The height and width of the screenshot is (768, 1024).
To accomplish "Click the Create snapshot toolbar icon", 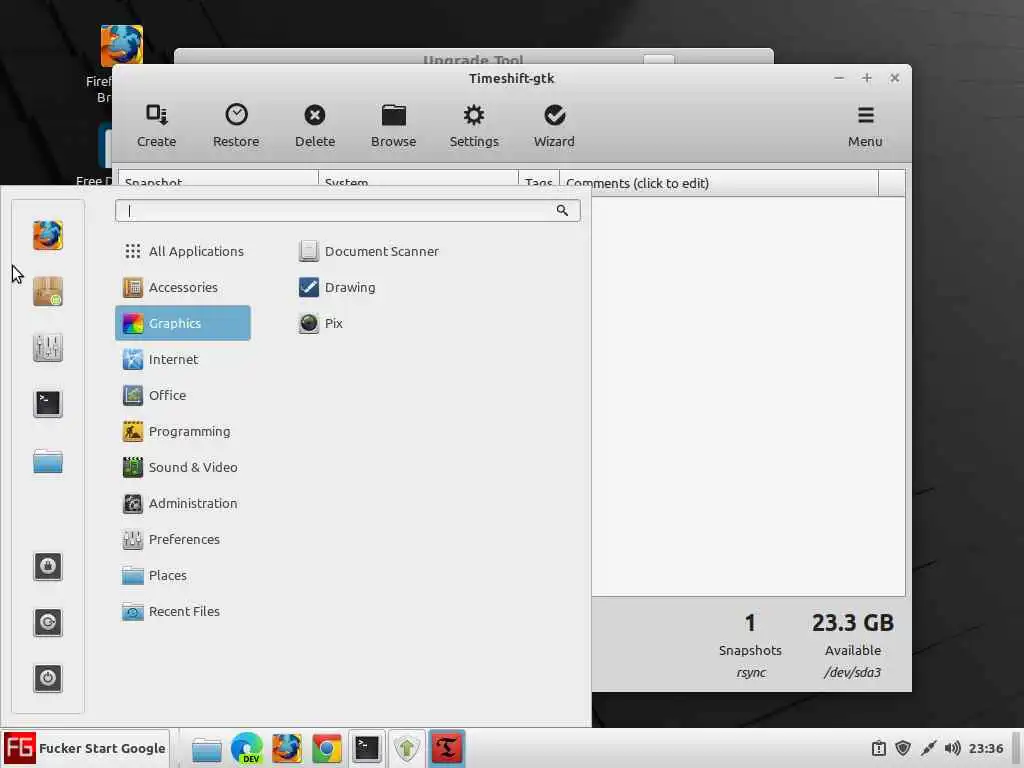I will [157, 115].
